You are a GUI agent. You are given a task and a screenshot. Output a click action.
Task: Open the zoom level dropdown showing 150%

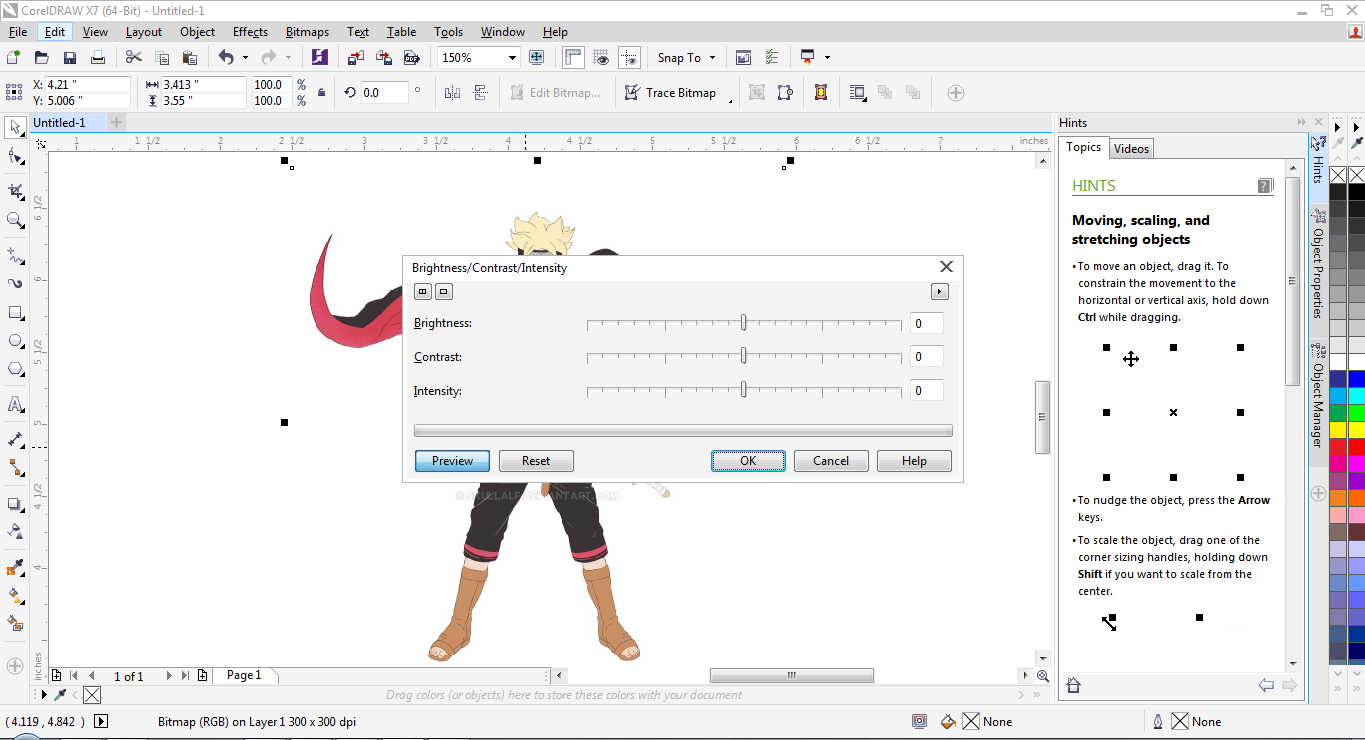click(x=512, y=58)
